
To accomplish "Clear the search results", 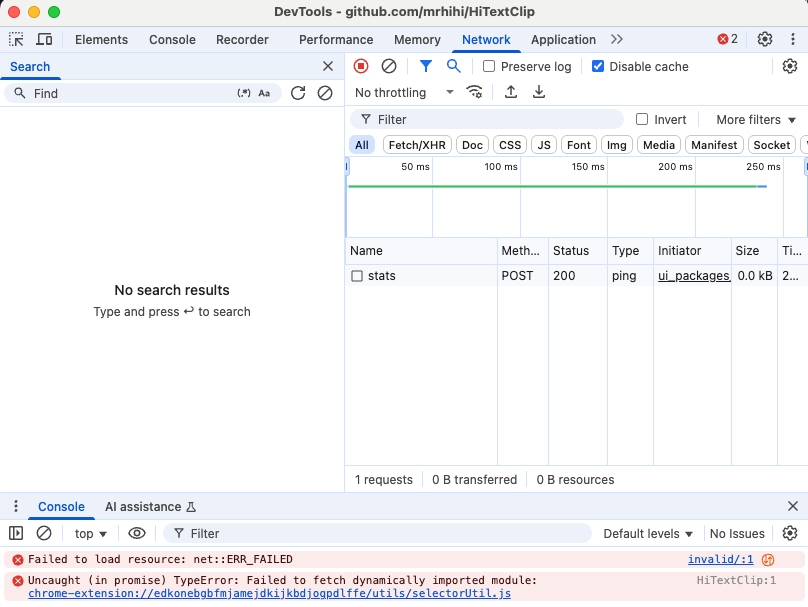I will (325, 93).
